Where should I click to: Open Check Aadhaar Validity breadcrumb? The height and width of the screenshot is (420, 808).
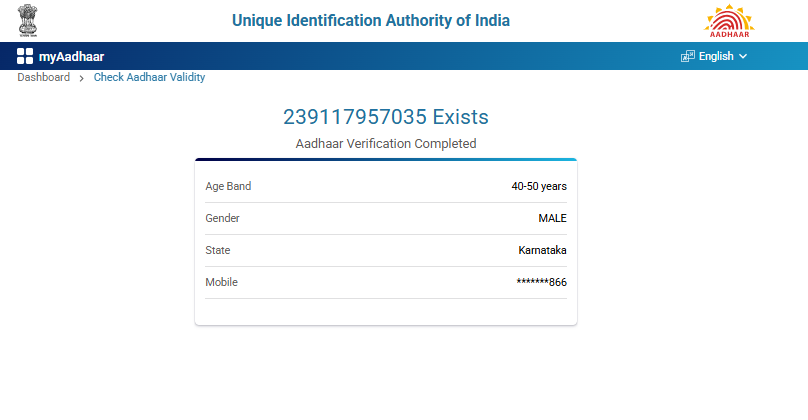149,77
